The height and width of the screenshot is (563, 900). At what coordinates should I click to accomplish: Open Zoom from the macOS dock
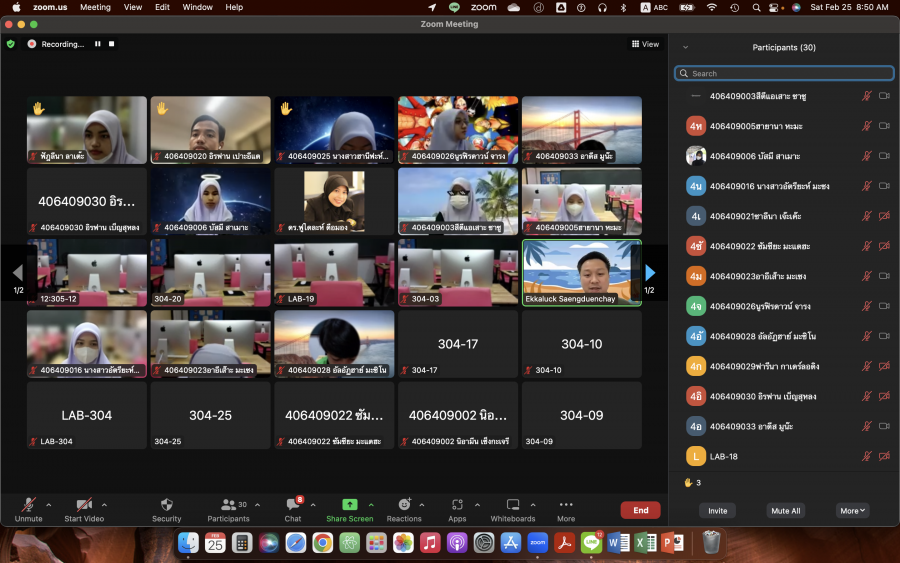[x=537, y=543]
